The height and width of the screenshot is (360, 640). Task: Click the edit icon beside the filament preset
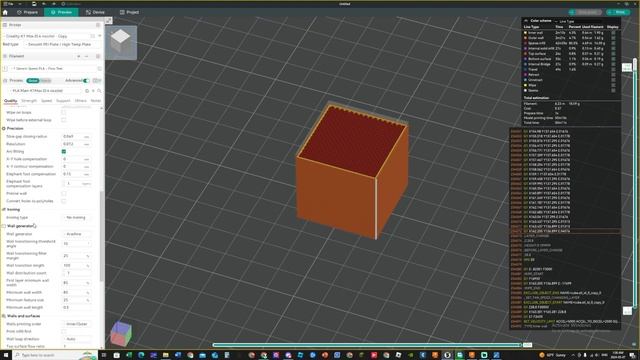tap(100, 69)
